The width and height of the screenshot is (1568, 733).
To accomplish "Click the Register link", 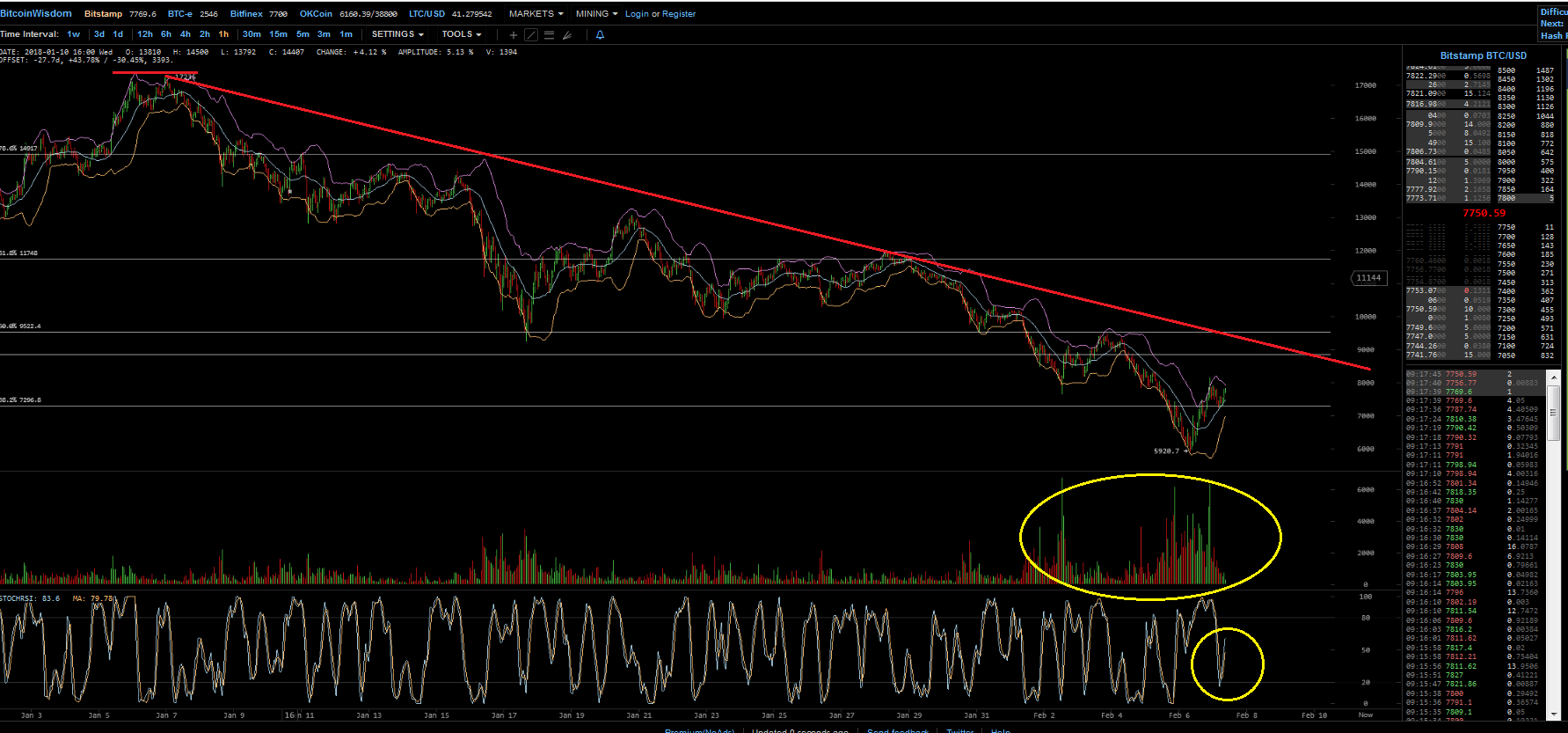I will [x=679, y=14].
